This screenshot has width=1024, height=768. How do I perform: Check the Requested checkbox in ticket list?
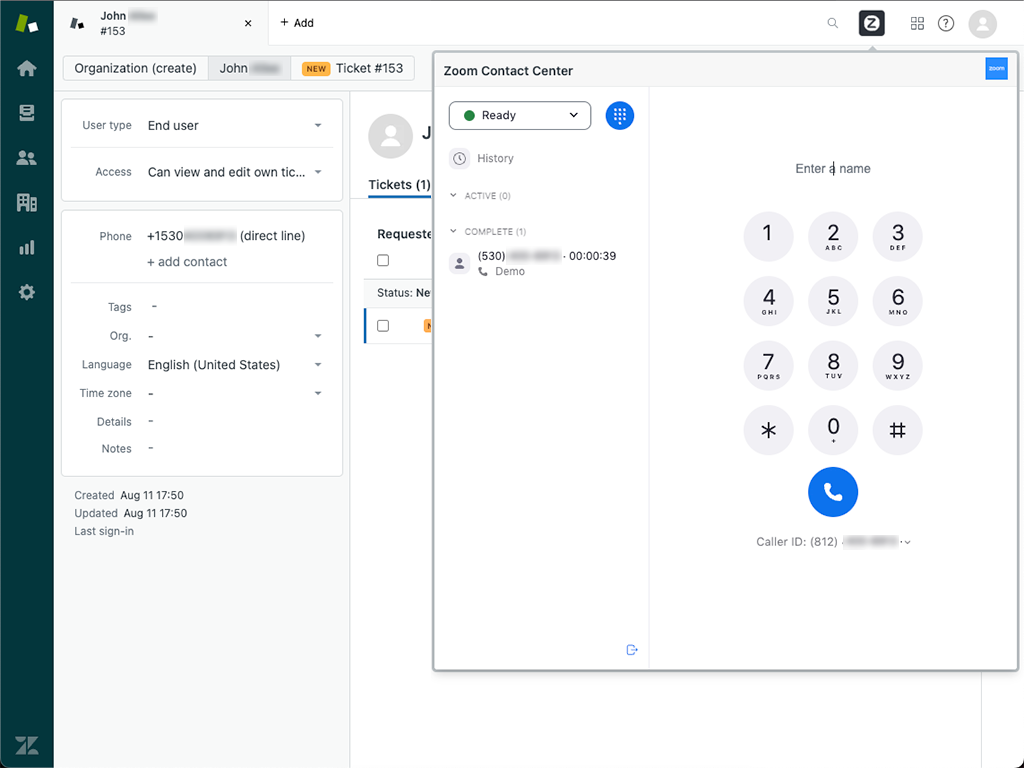(x=383, y=260)
